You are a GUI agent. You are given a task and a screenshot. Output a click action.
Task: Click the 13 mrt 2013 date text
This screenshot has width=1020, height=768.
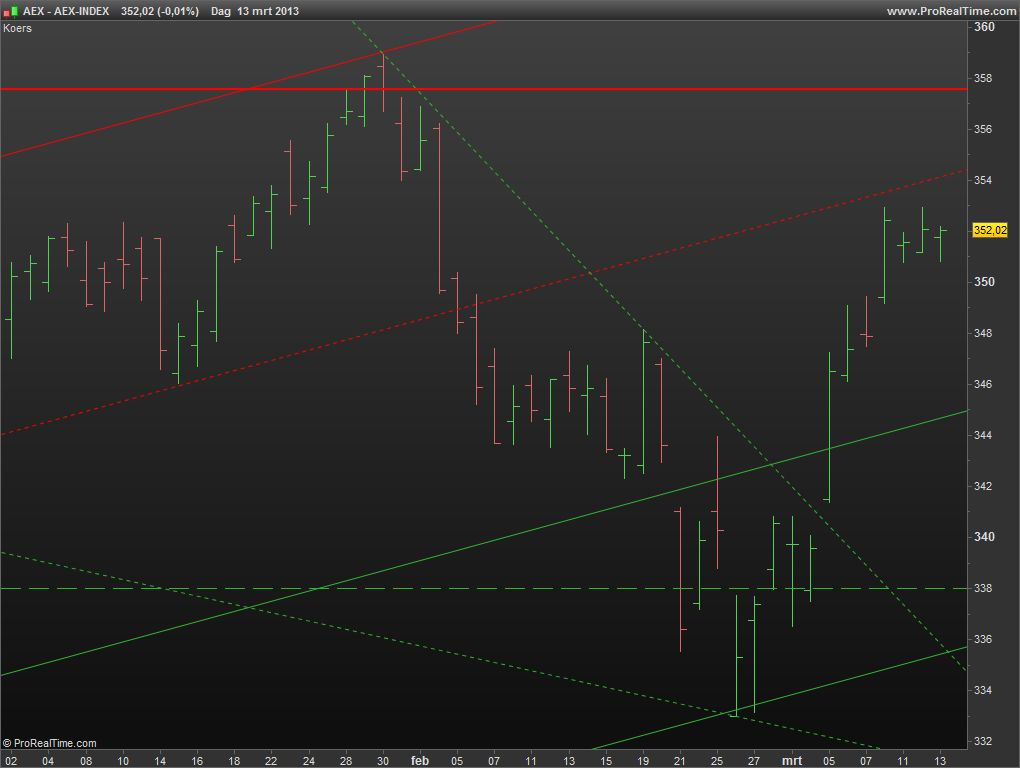point(268,11)
